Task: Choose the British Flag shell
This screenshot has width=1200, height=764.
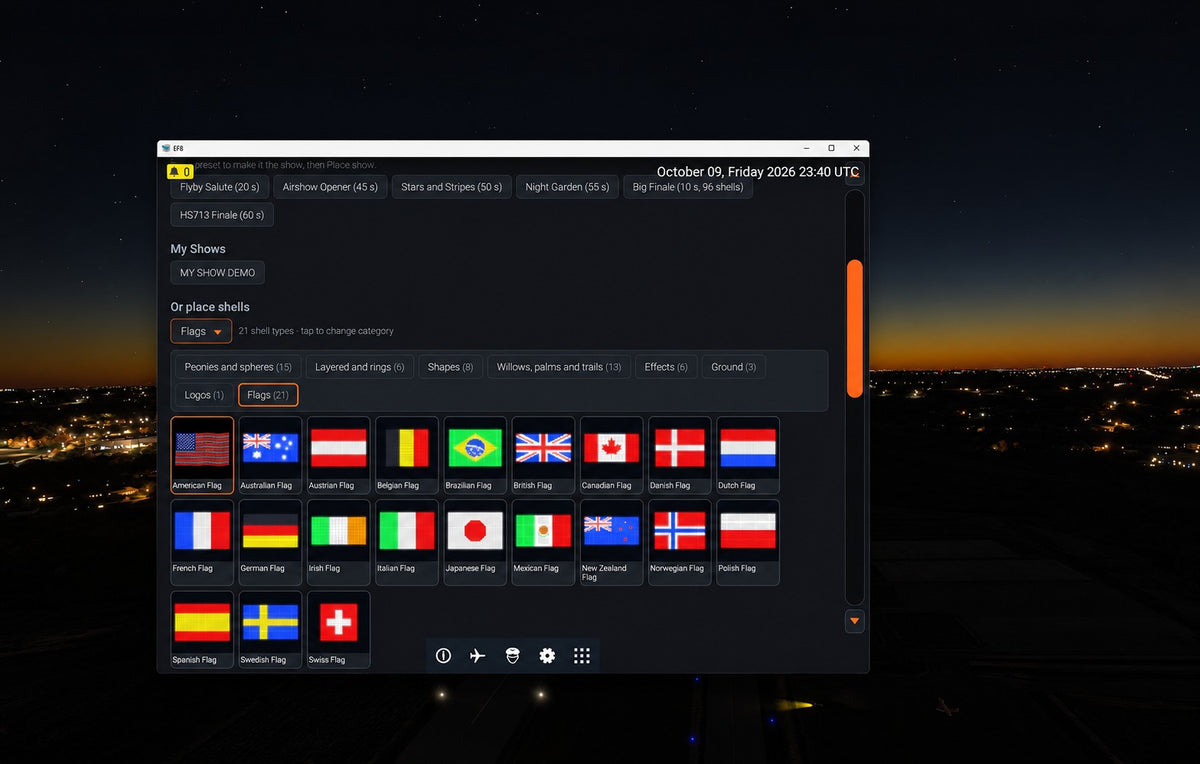Action: point(543,455)
